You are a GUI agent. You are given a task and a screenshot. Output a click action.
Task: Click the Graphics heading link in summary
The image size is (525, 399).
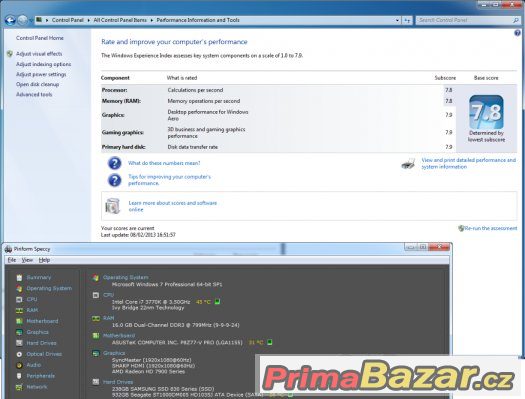[114, 353]
